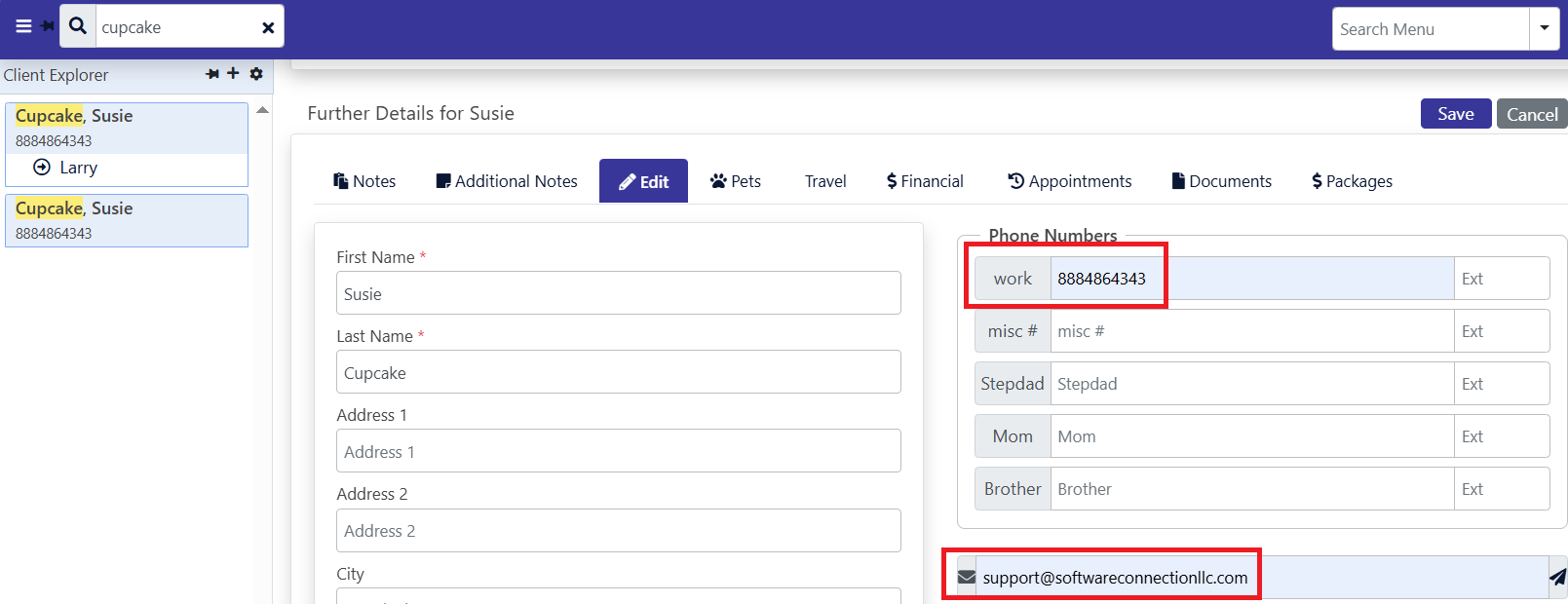Click arrow icon next to Larry
The height and width of the screenshot is (604, 1568).
click(x=42, y=168)
